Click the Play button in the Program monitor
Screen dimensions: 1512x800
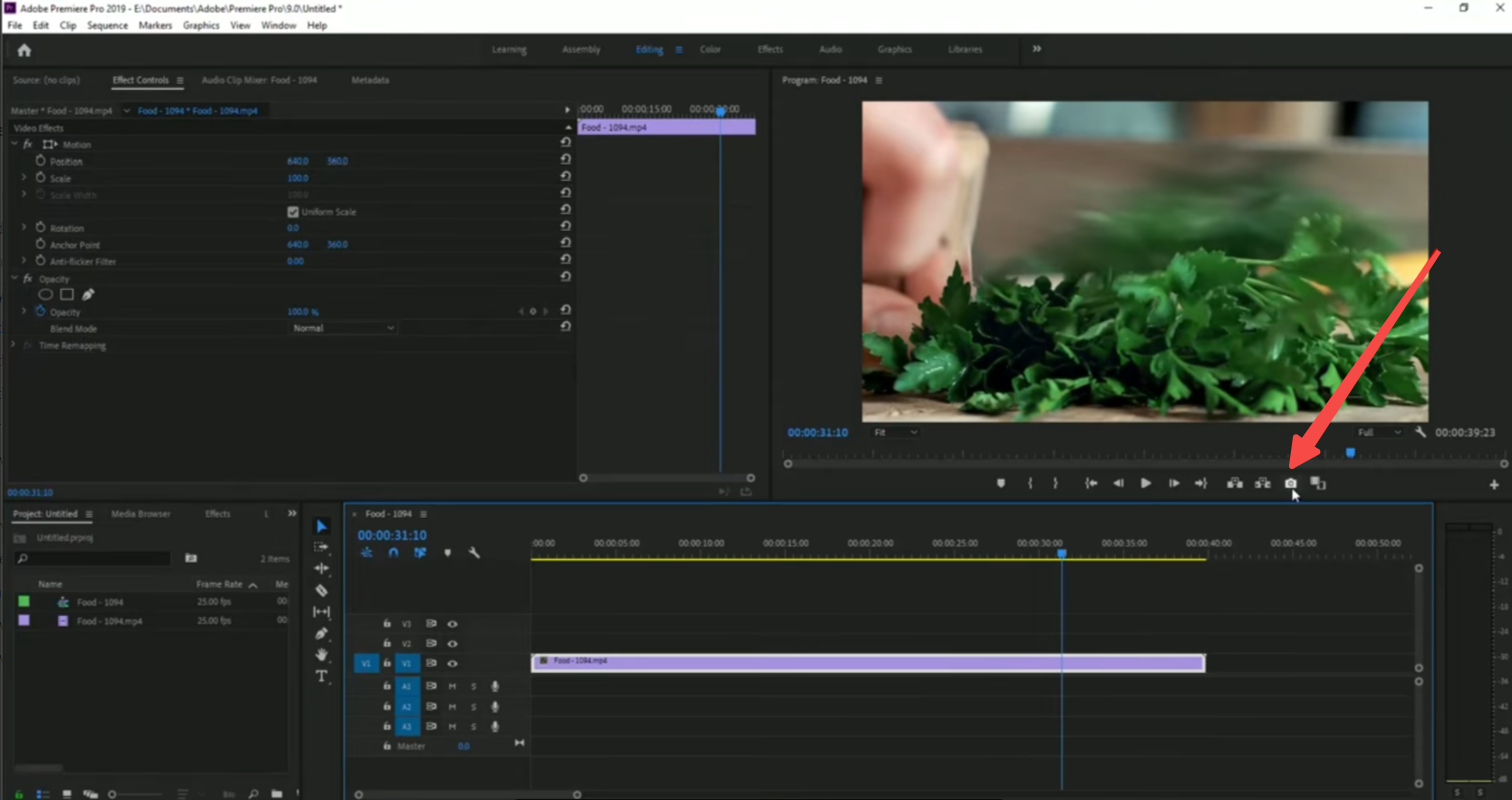coord(1145,483)
